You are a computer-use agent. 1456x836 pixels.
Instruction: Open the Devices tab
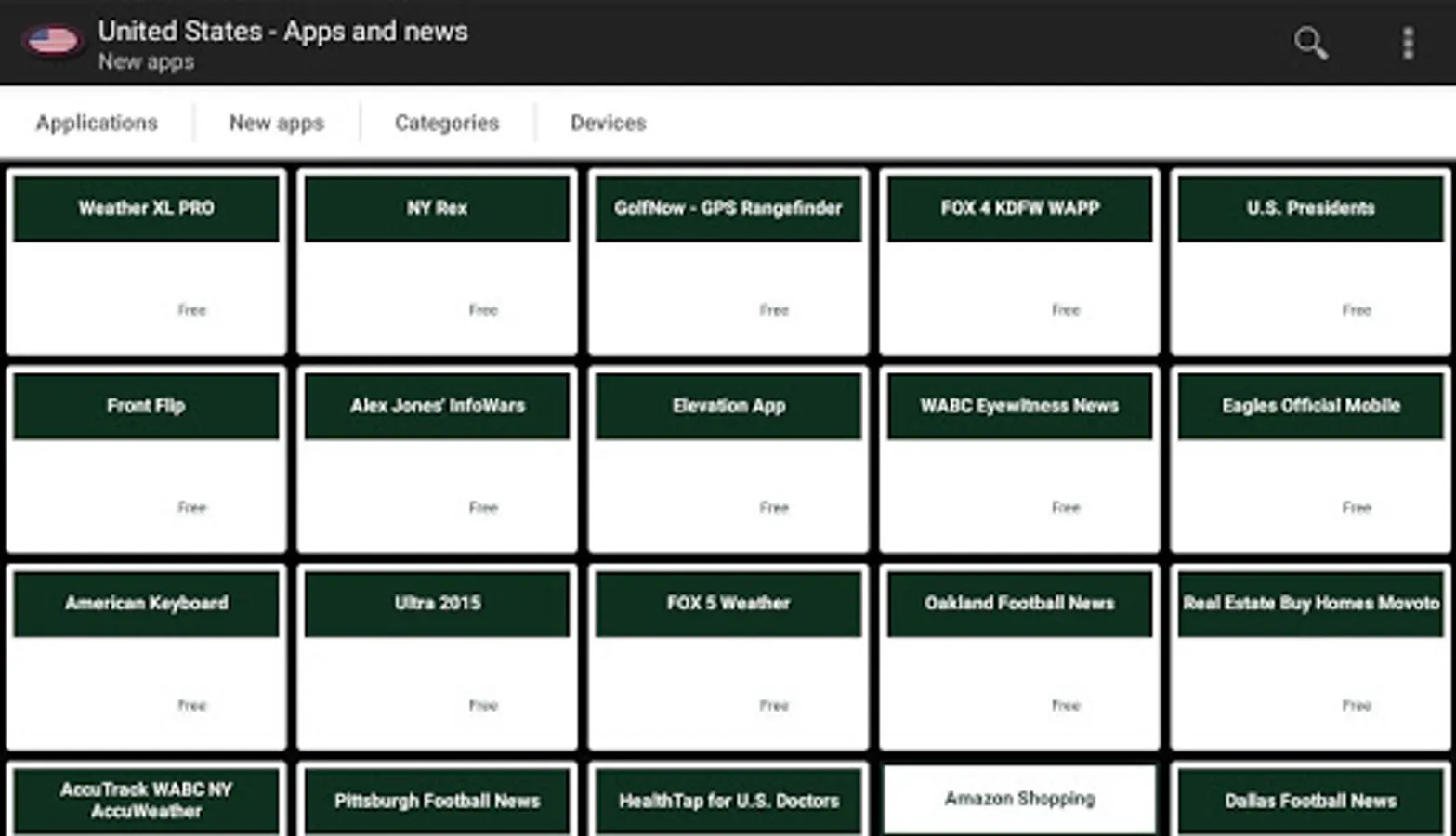tap(609, 123)
